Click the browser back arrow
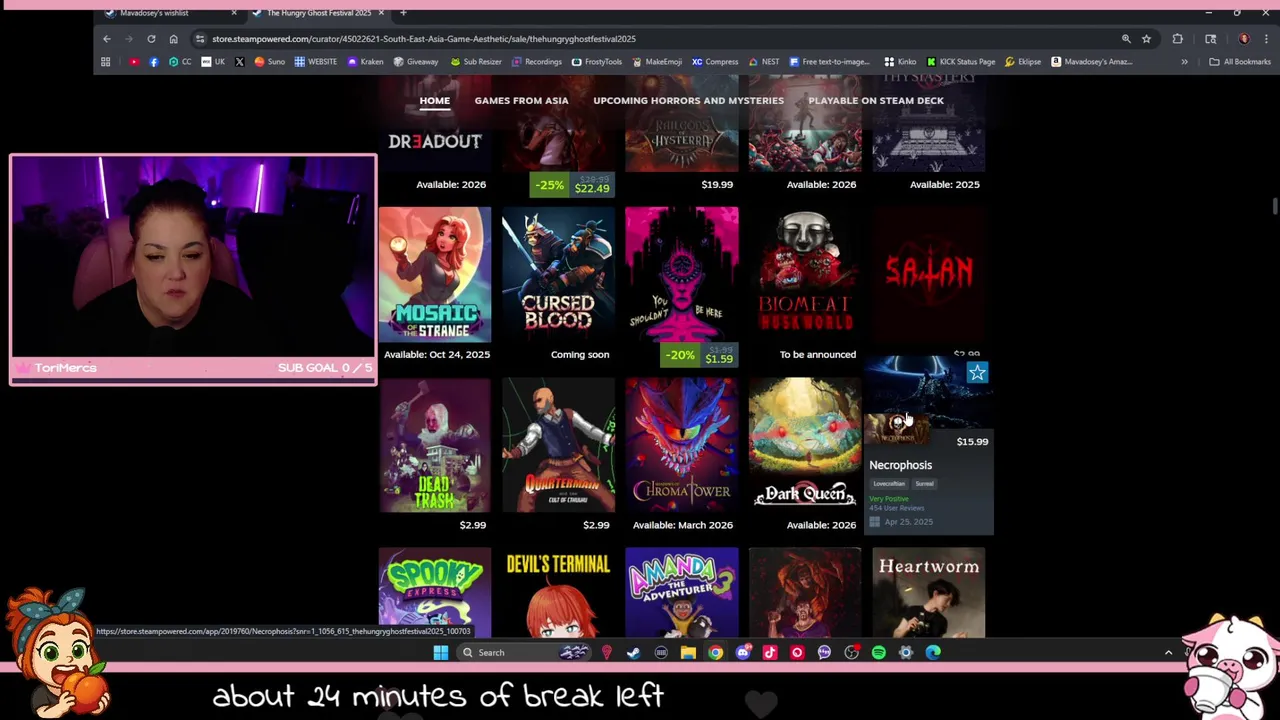Image resolution: width=1280 pixels, height=720 pixels. [x=107, y=39]
